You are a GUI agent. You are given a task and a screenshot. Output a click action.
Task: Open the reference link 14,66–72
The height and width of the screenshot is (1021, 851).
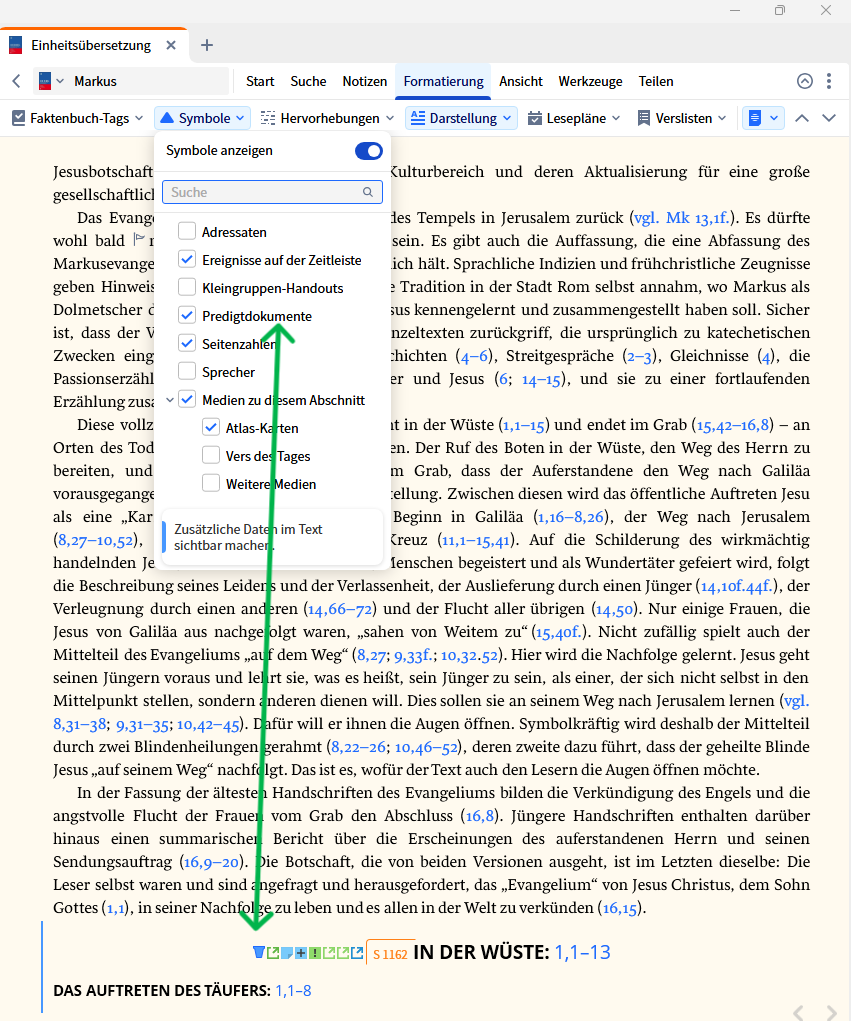340,609
